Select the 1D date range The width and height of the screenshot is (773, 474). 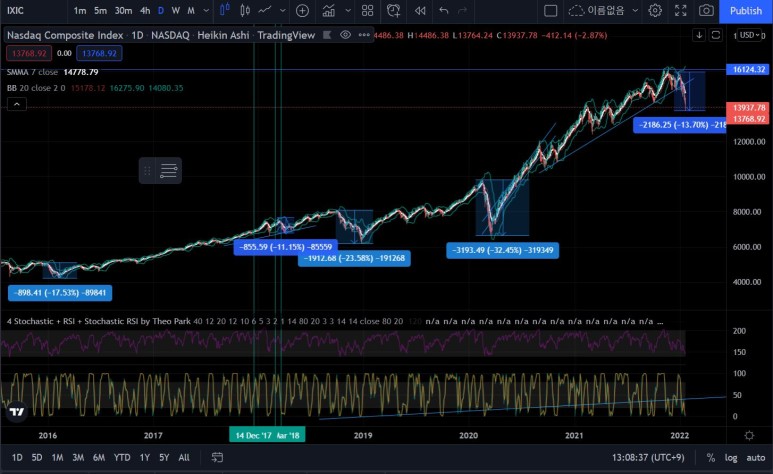(x=17, y=458)
